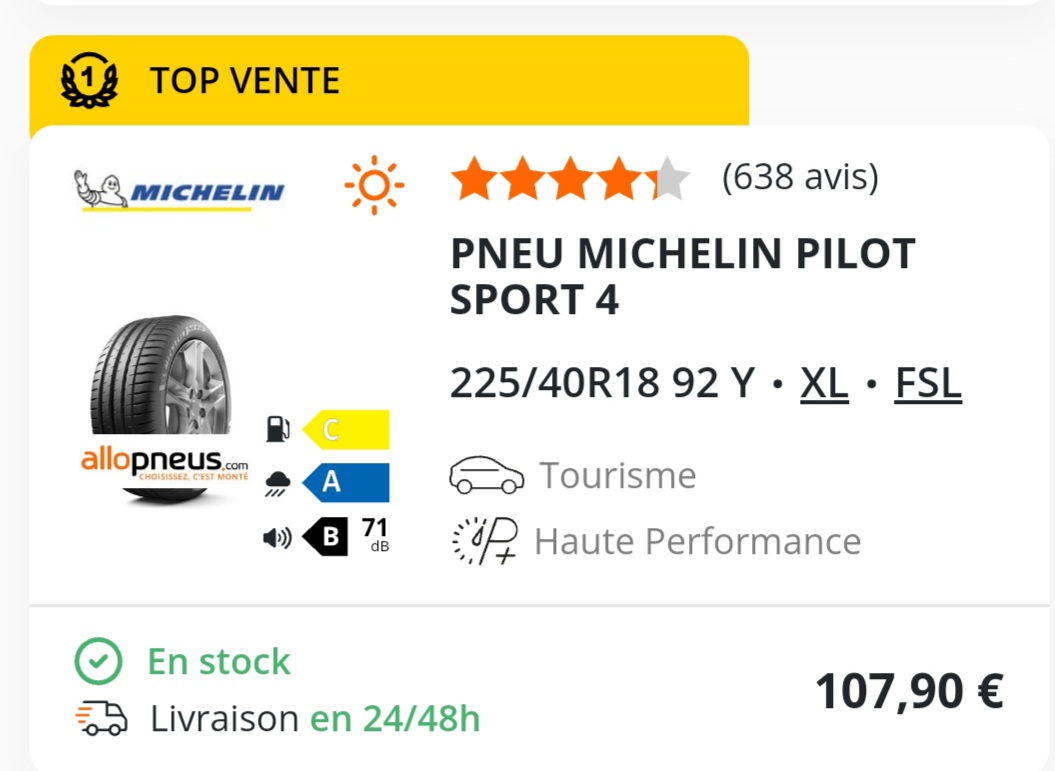Click the fuel pump efficiency icon
The width and height of the screenshot is (1055, 771).
coord(278,429)
